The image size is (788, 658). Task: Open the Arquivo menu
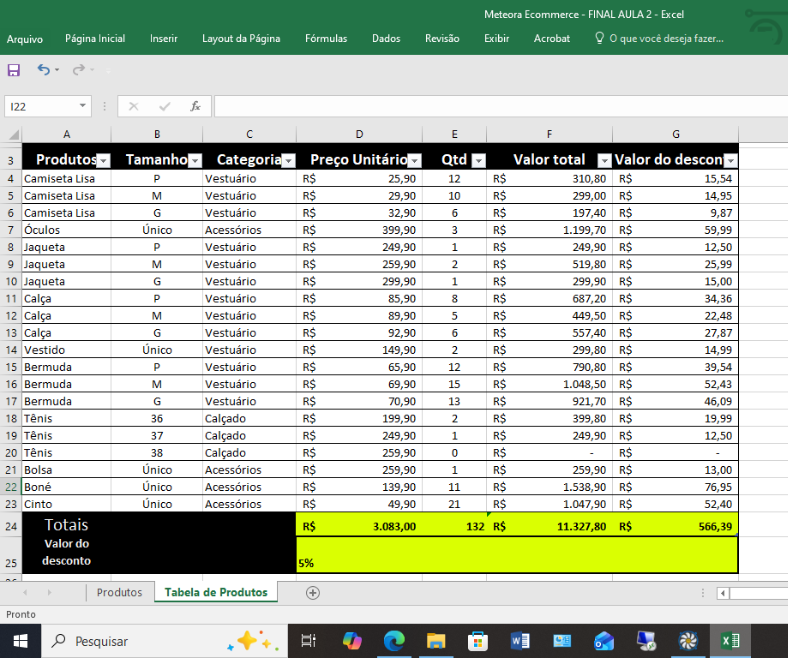tap(25, 39)
